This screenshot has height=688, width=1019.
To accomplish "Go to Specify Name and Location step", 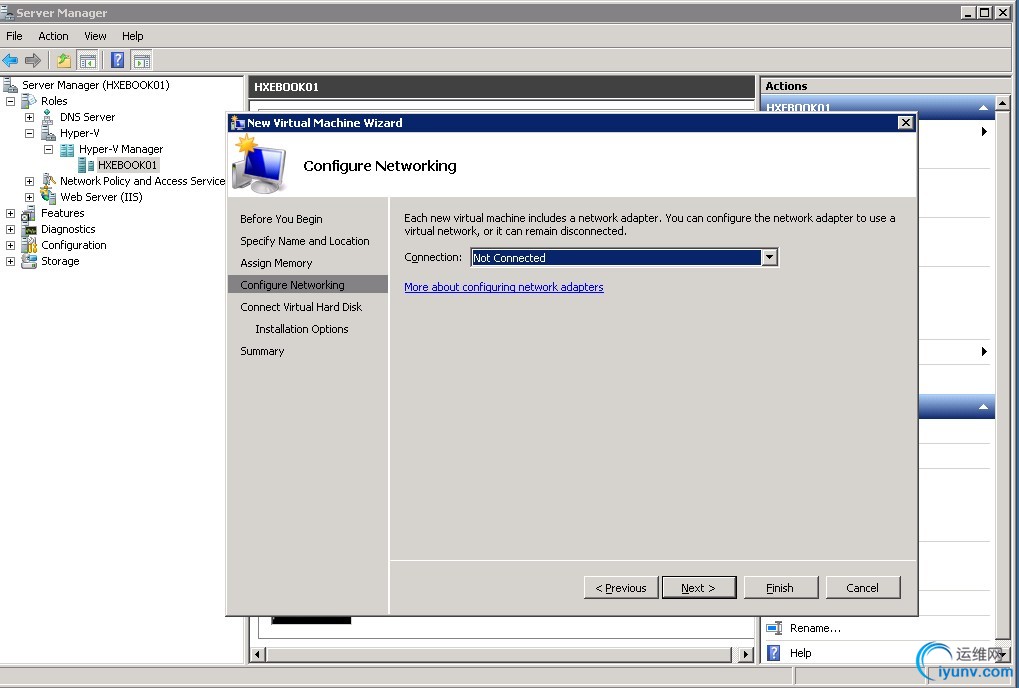I will [305, 241].
